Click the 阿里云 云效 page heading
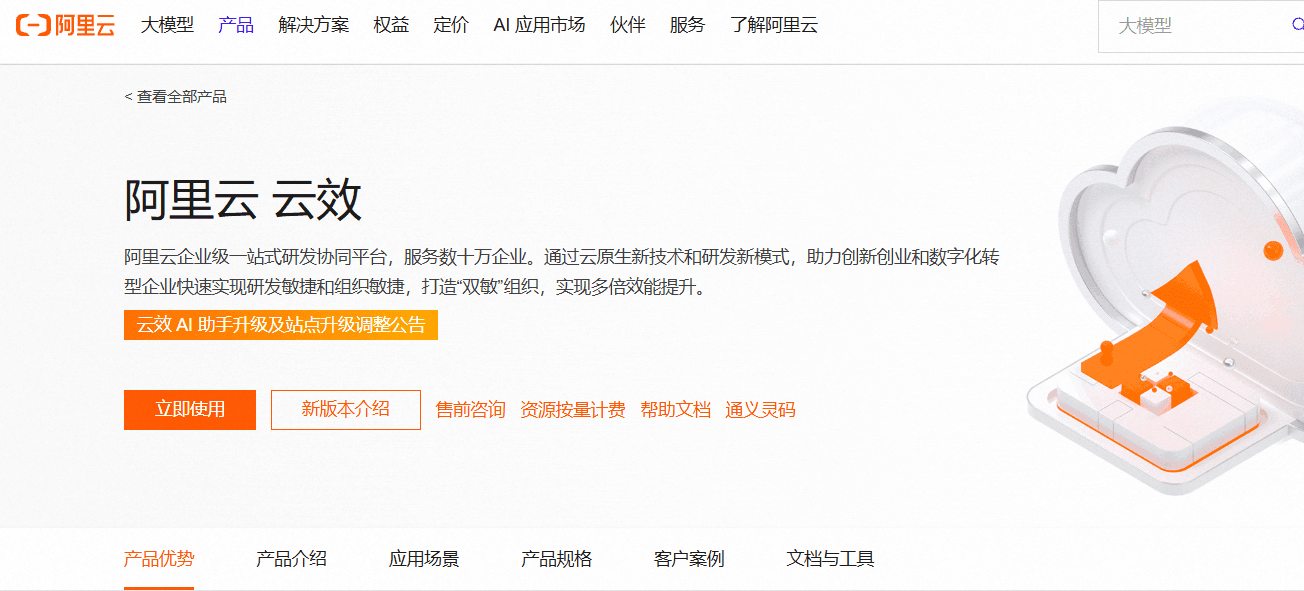This screenshot has width=1304, height=591. (x=243, y=201)
